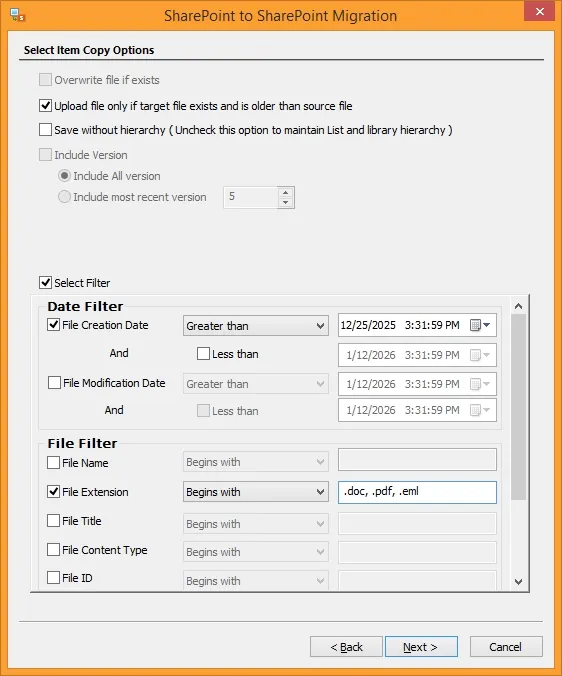Open File Title Begins with dropdown

point(256,524)
